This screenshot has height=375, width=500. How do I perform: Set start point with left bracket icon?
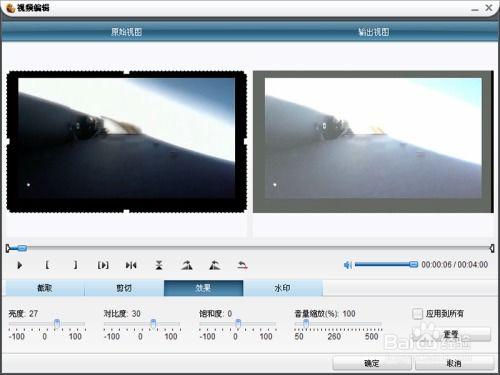coord(47,265)
